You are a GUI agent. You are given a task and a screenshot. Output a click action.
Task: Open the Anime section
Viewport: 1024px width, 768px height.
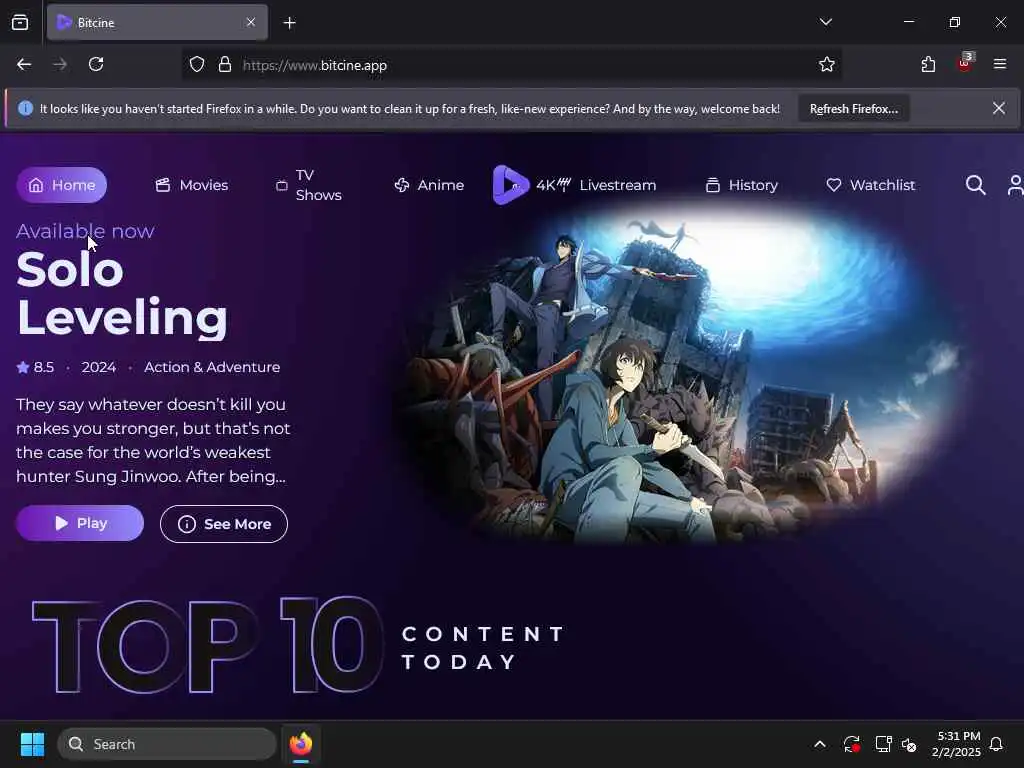coord(429,185)
